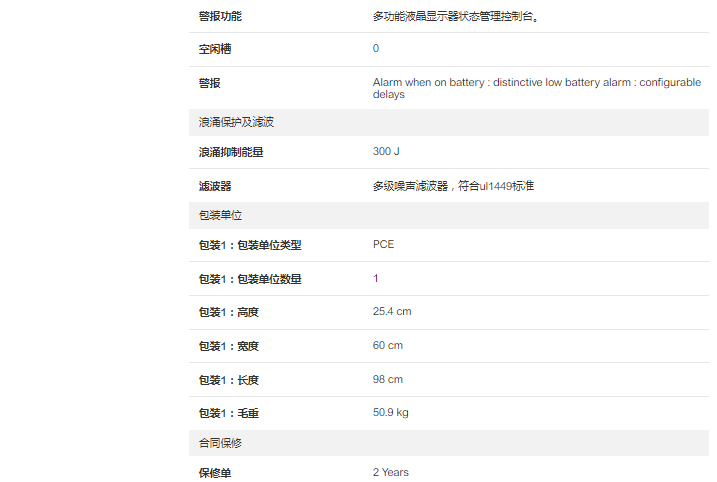Click the 警报功能 row label
Image resolution: width=717 pixels, height=482 pixels.
[219, 16]
